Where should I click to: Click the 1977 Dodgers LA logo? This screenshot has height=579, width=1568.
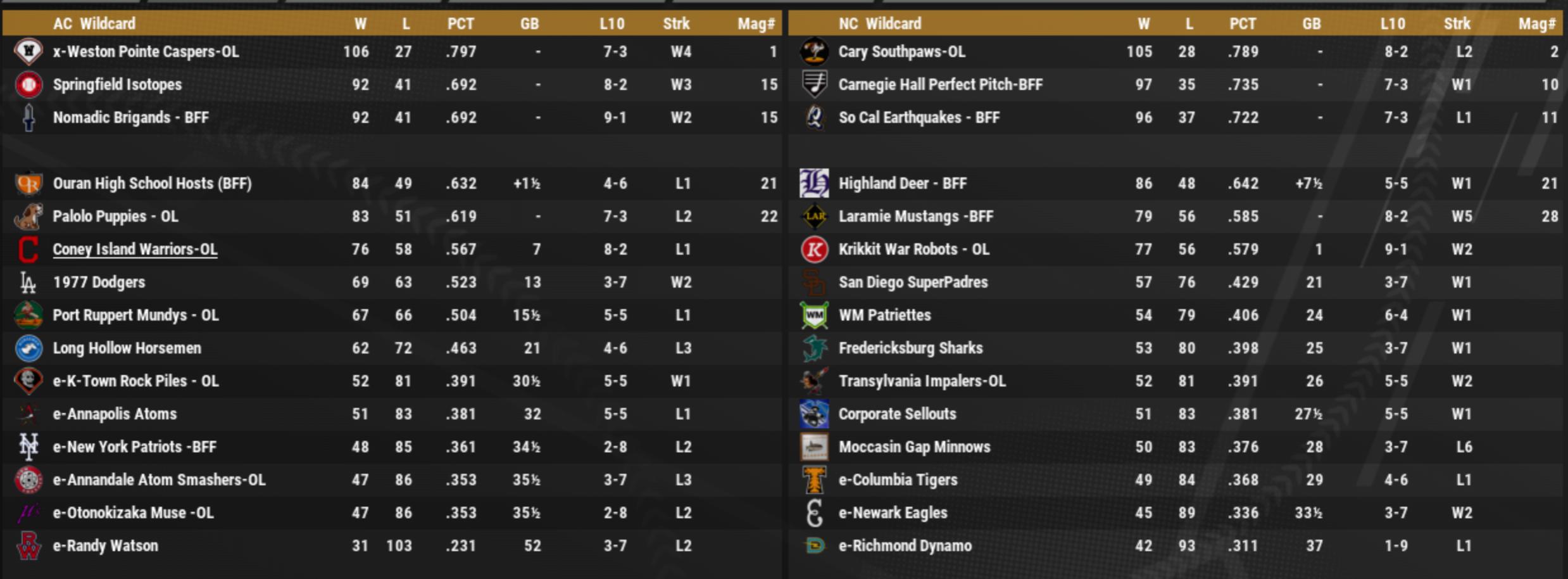(28, 283)
